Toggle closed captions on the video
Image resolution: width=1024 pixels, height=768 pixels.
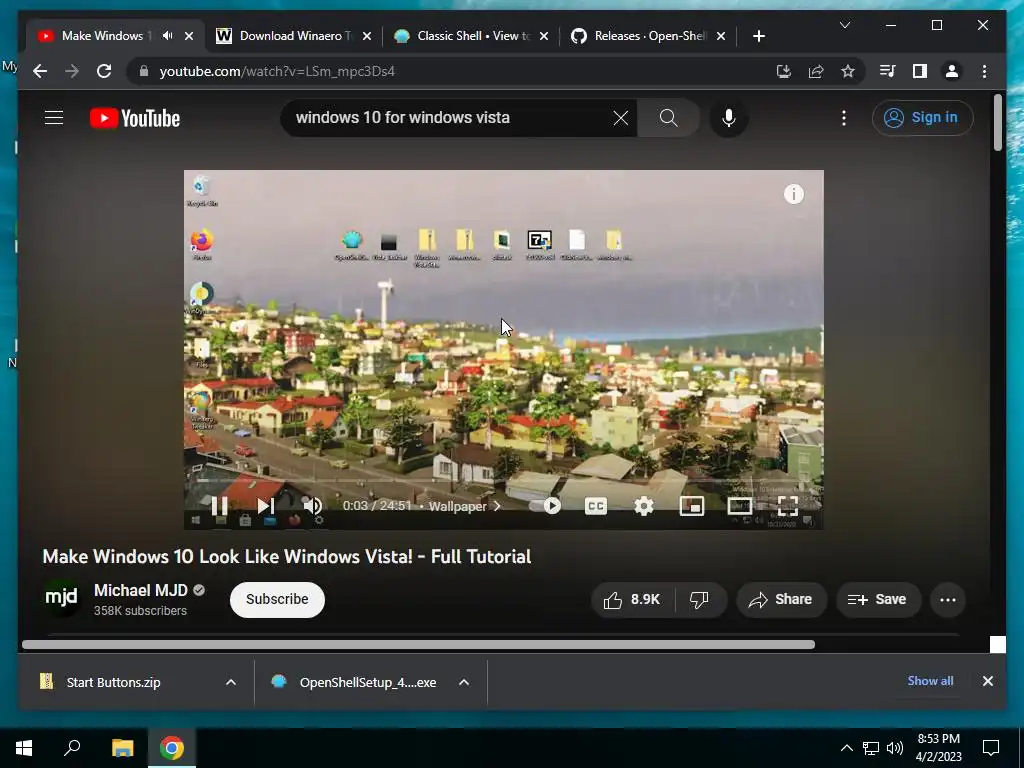click(x=596, y=505)
